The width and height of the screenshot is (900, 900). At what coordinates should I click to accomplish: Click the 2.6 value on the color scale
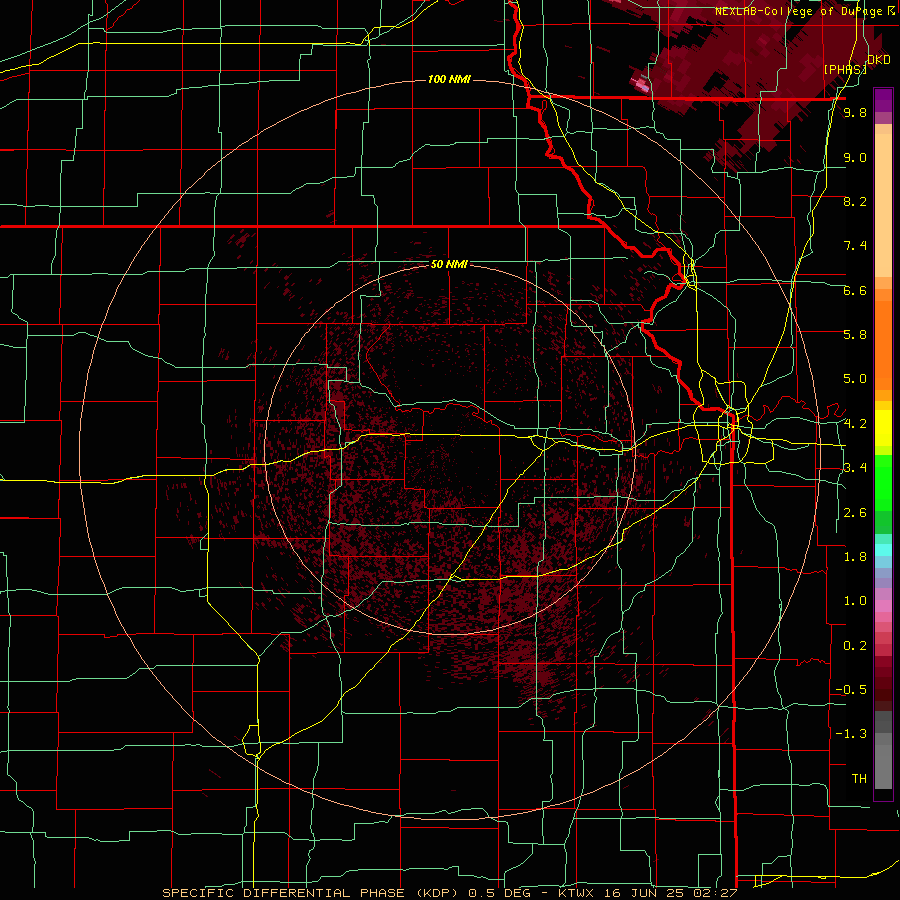(x=855, y=513)
